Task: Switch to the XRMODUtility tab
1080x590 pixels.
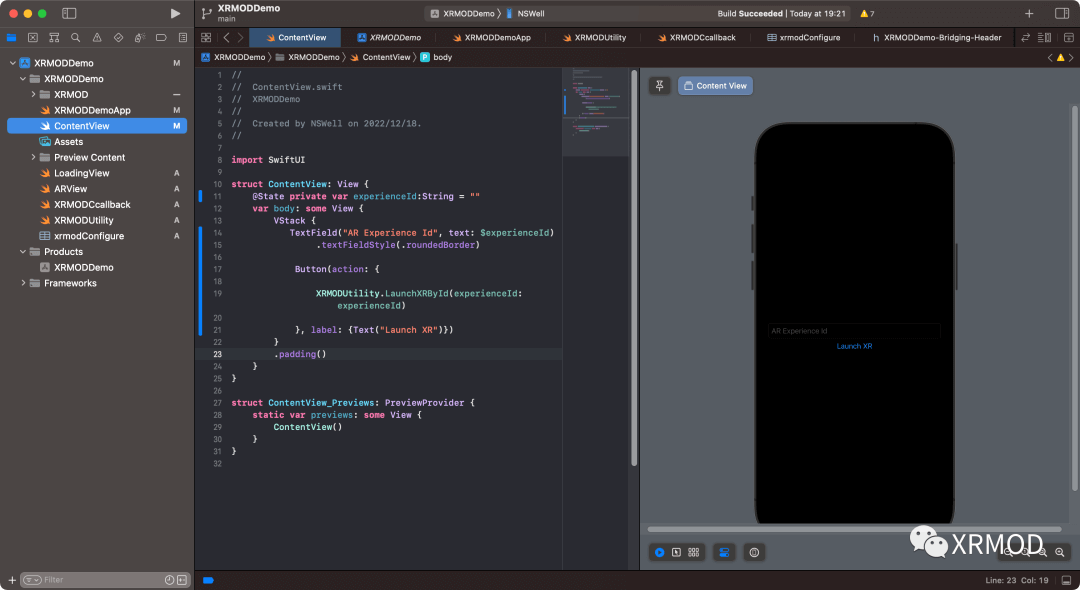Action: [x=594, y=38]
